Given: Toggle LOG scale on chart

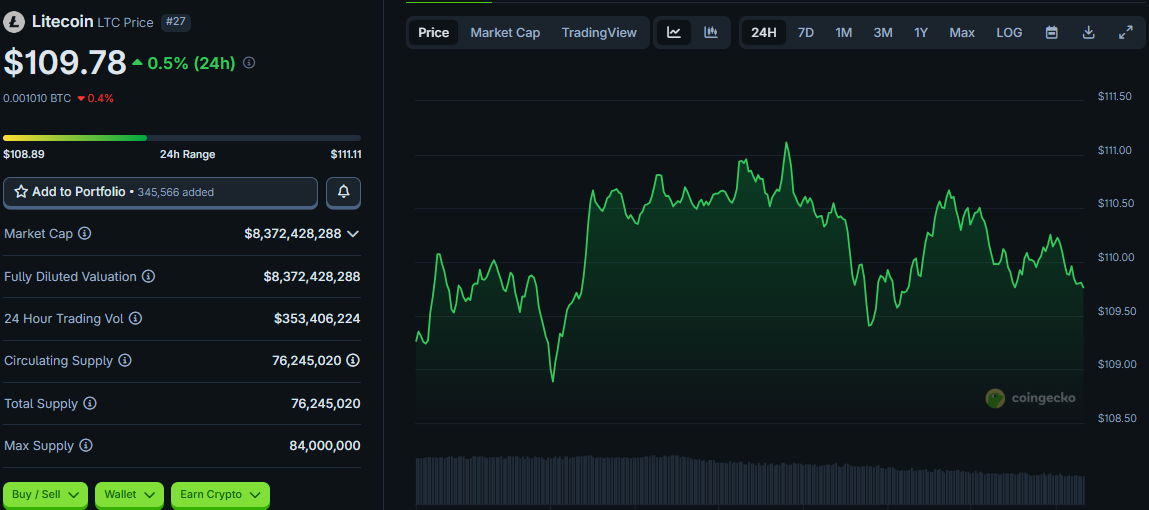Looking at the screenshot, I should [1009, 32].
